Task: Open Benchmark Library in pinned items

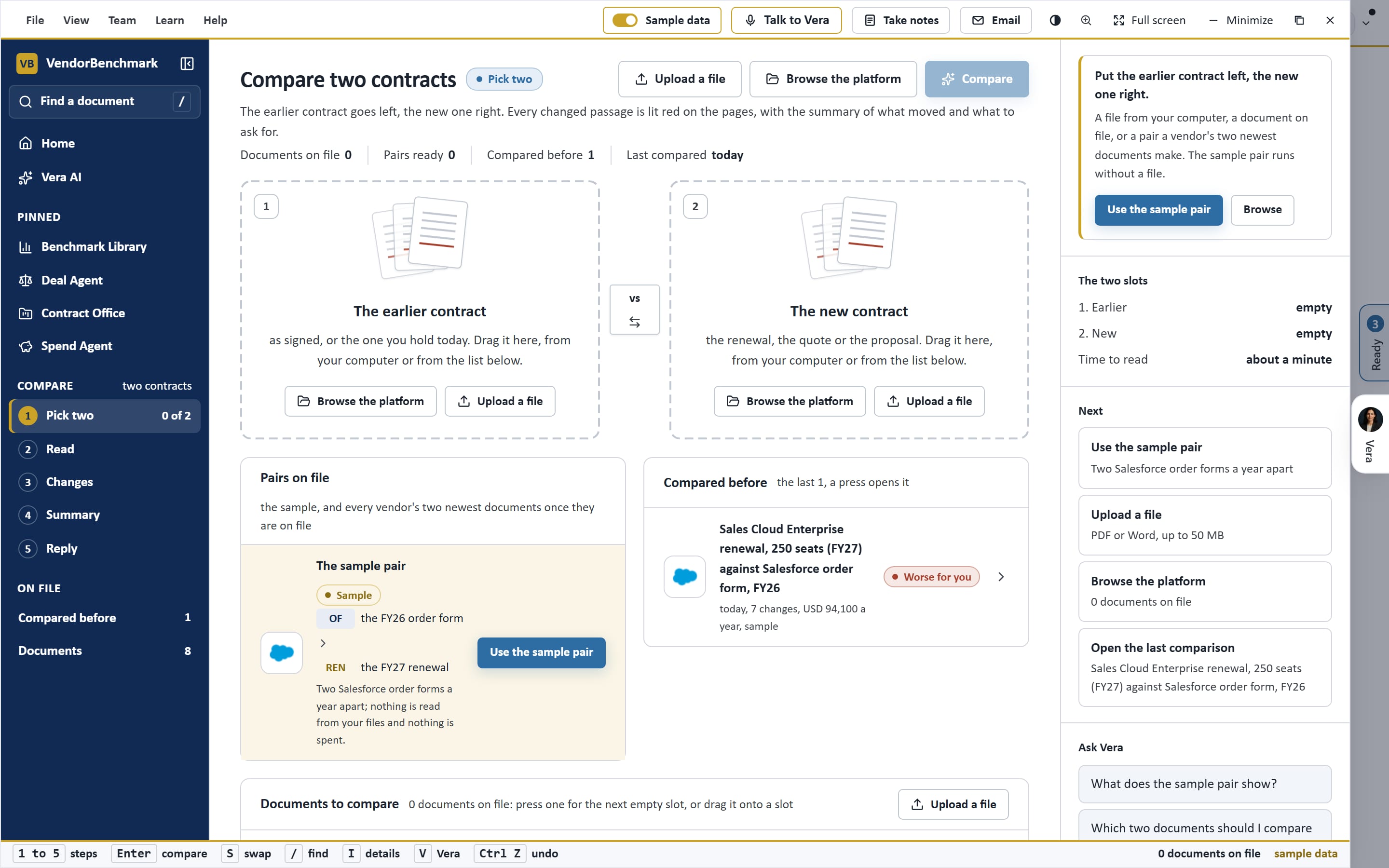Action: tap(105, 246)
